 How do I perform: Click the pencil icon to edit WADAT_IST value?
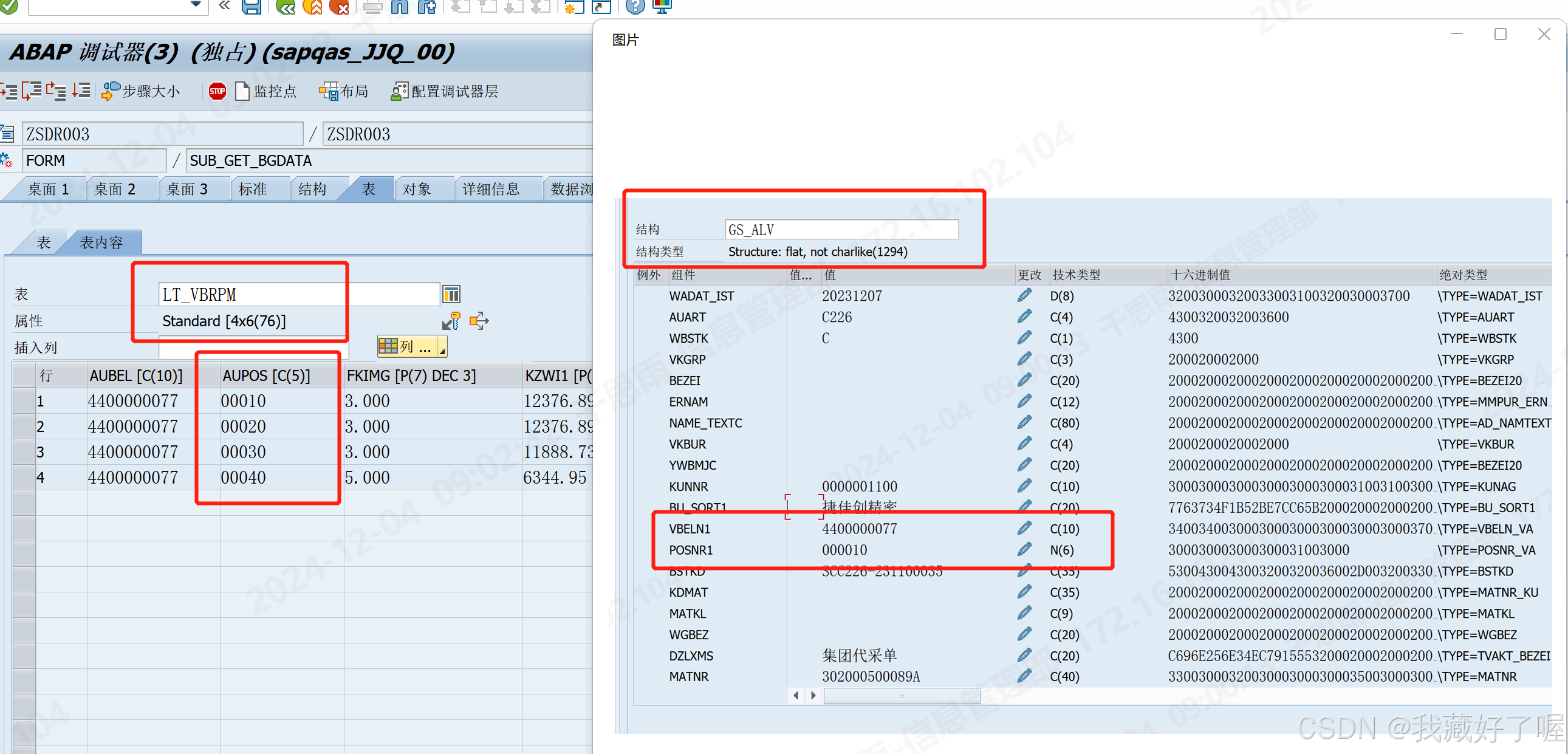[1025, 296]
